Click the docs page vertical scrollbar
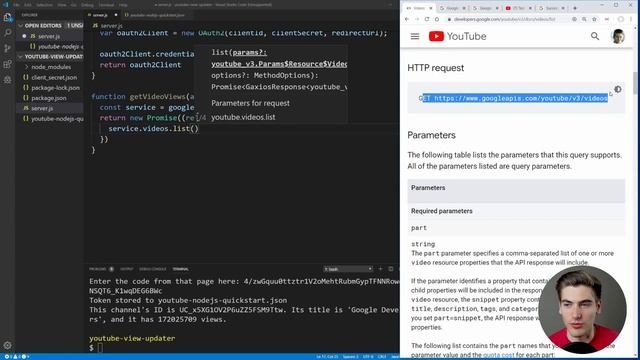Screen dimensions: 640x360 tap(635, 82)
